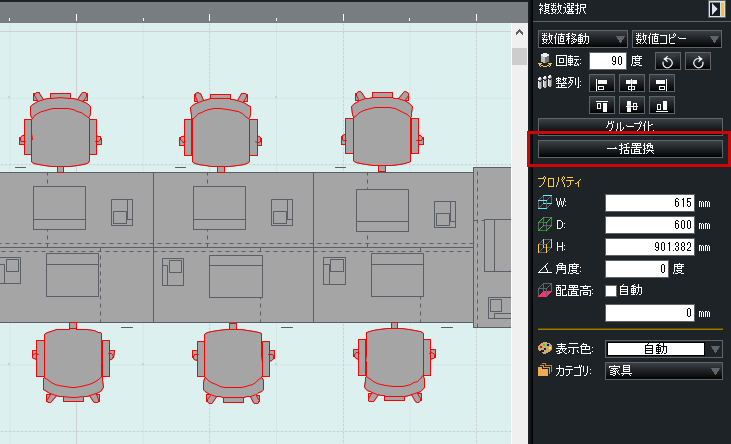The height and width of the screenshot is (444, 731).
Task: Align selected objects to top edge
Action: [x=602, y=106]
